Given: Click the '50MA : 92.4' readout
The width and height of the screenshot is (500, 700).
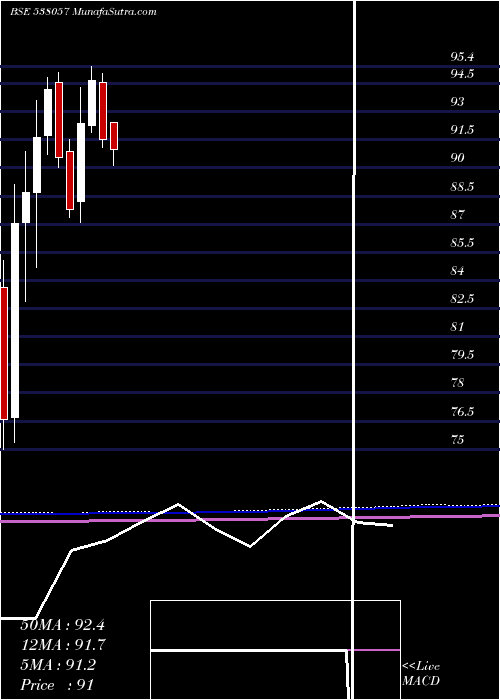Looking at the screenshot, I should (x=63, y=625).
